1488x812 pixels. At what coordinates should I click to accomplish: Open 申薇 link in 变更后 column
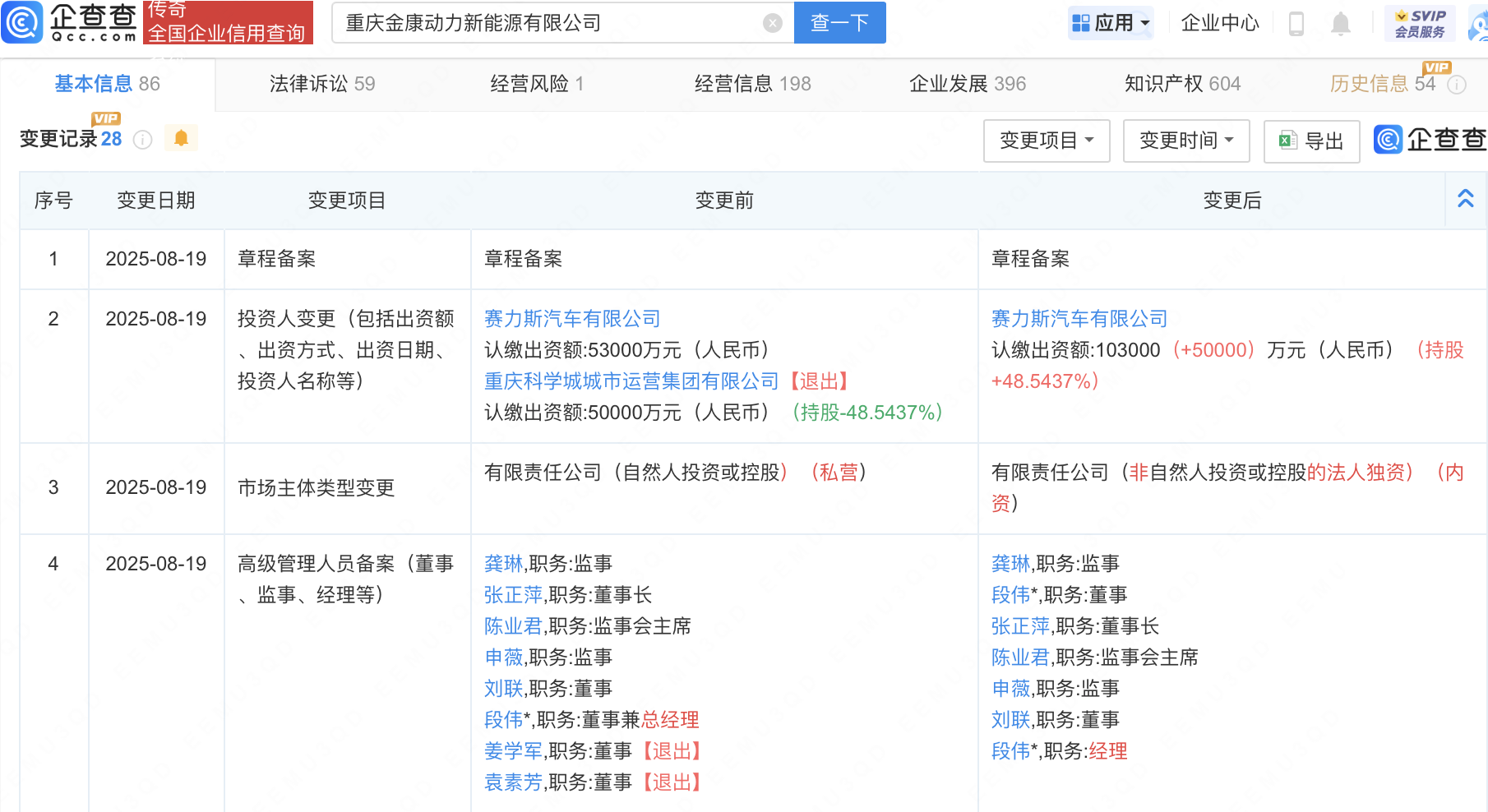1010,689
